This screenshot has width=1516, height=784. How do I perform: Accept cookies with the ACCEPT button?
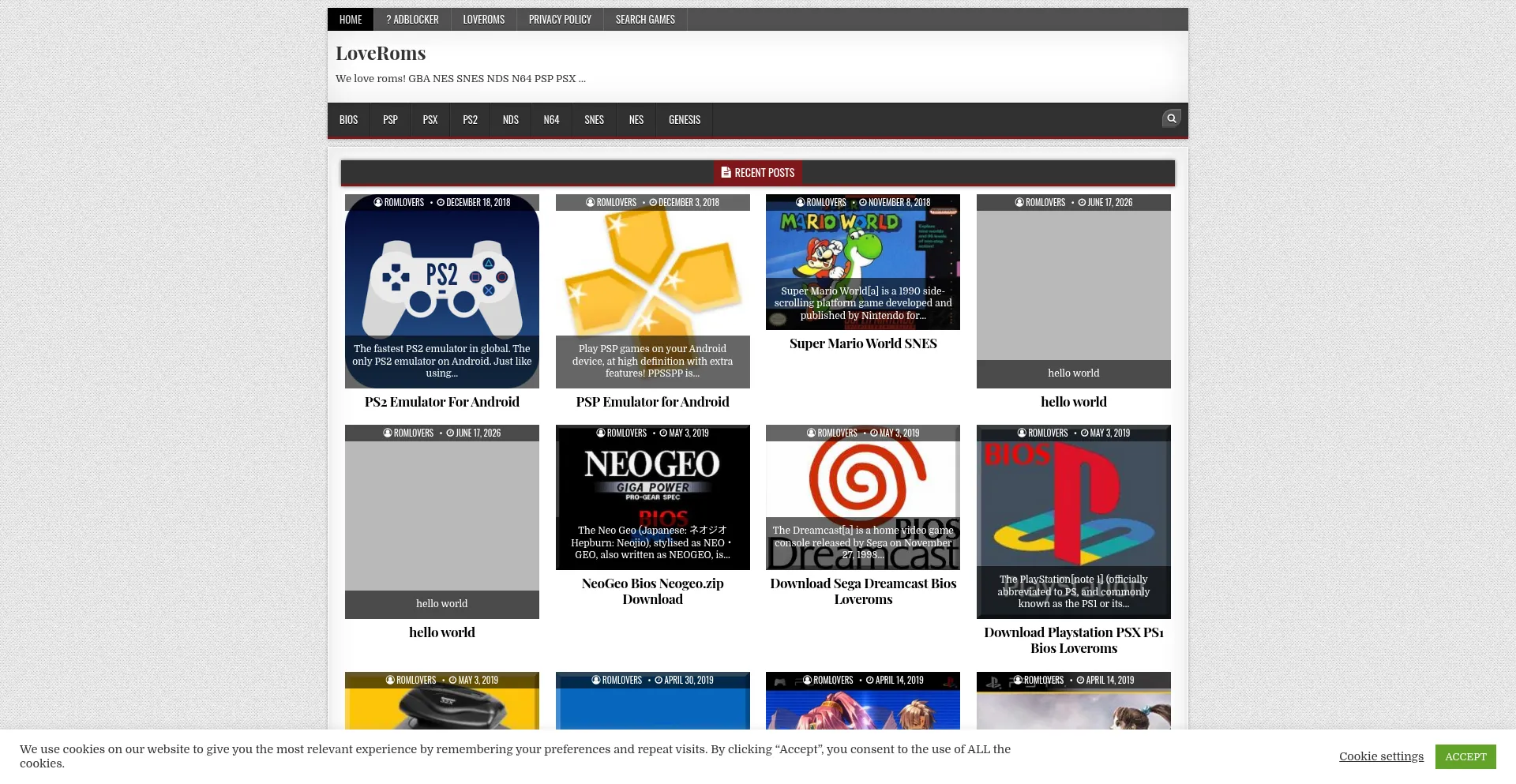(x=1465, y=756)
